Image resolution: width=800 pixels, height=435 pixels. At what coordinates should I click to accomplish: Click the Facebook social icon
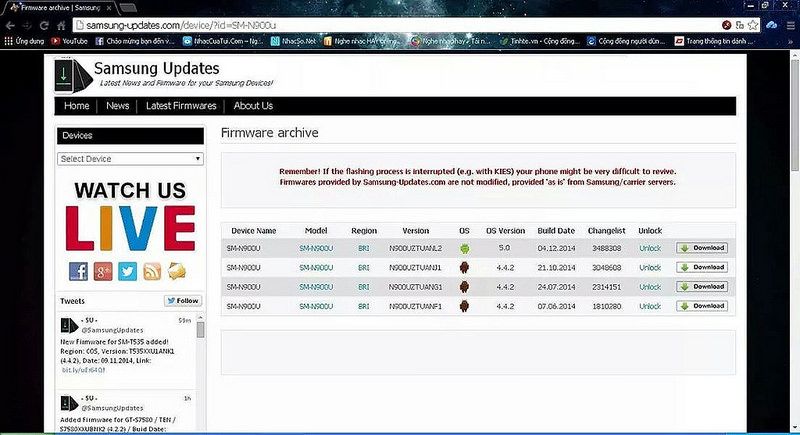pyautogui.click(x=78, y=271)
